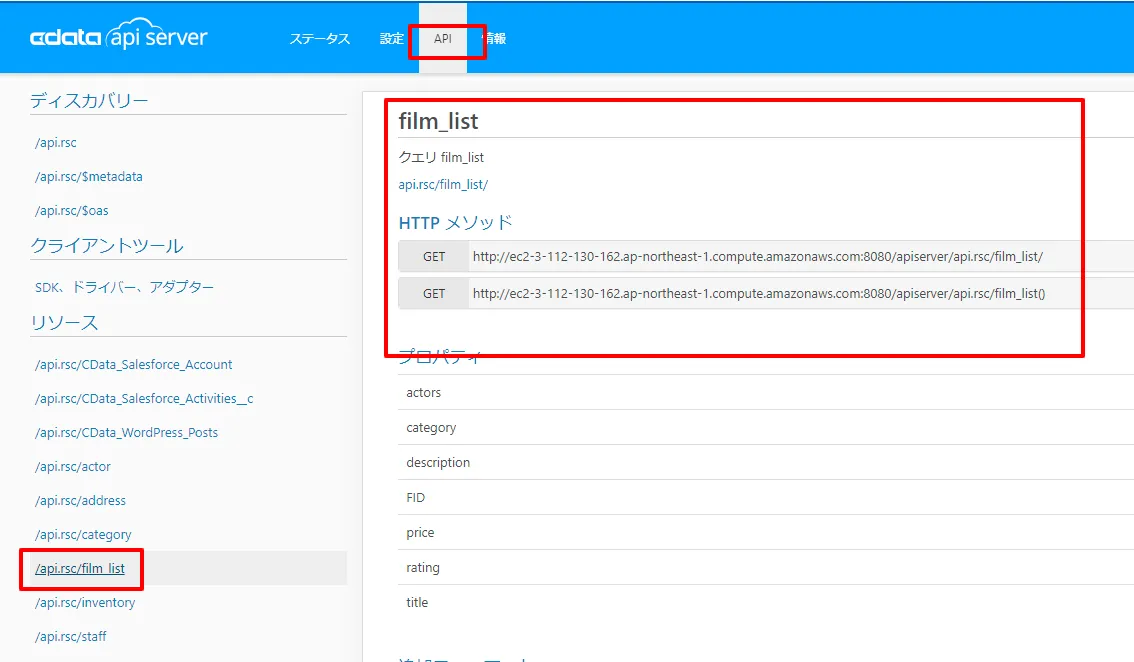The height and width of the screenshot is (662, 1134).
Task: Select the CData_WordPress_Posts resource
Action: click(x=127, y=433)
